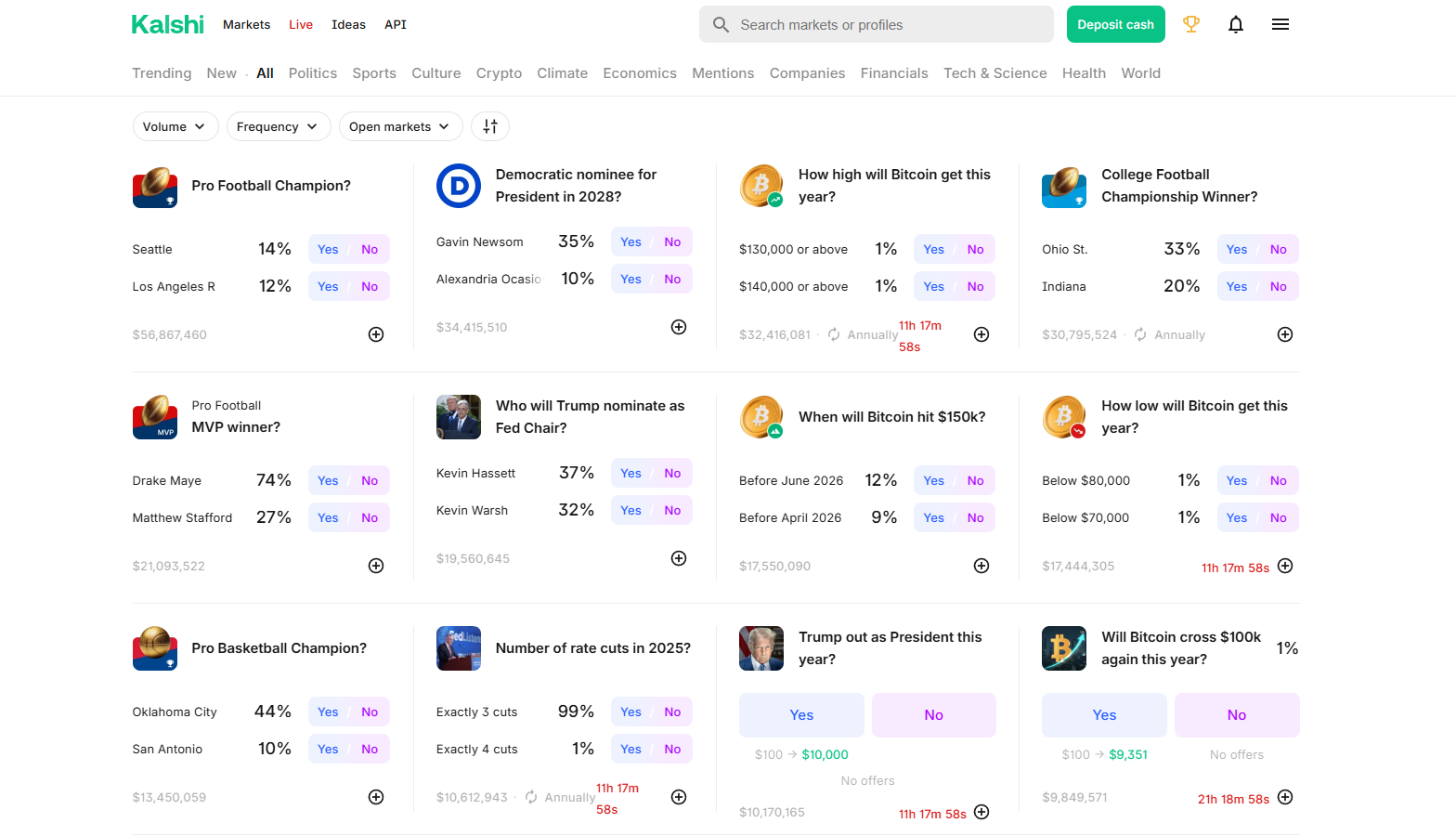Click the Deposit cash button
Screen dimensions: 1456x836
1115,24
